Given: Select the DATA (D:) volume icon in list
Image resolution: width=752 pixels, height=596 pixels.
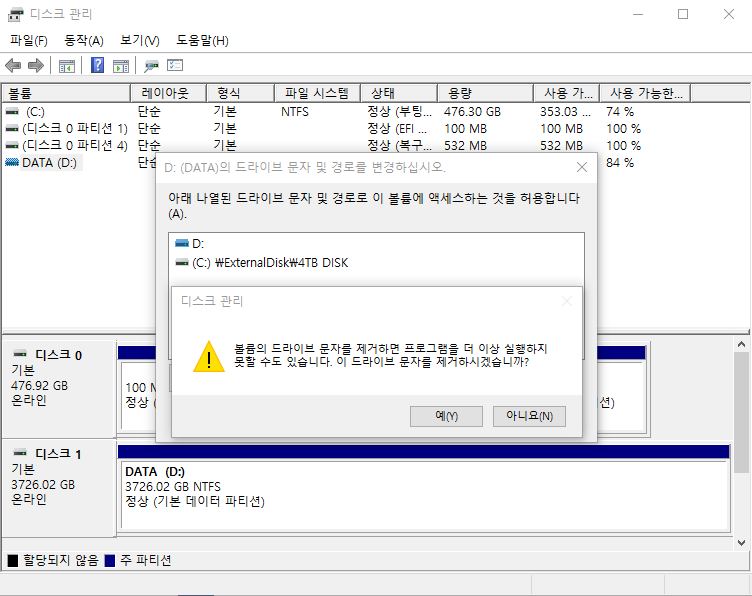Looking at the screenshot, I should [x=12, y=163].
